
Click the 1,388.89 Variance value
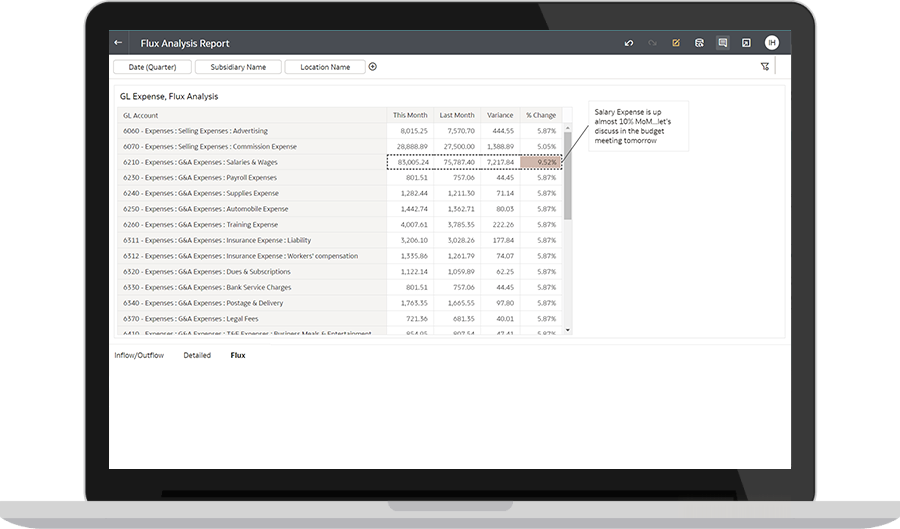(x=501, y=146)
